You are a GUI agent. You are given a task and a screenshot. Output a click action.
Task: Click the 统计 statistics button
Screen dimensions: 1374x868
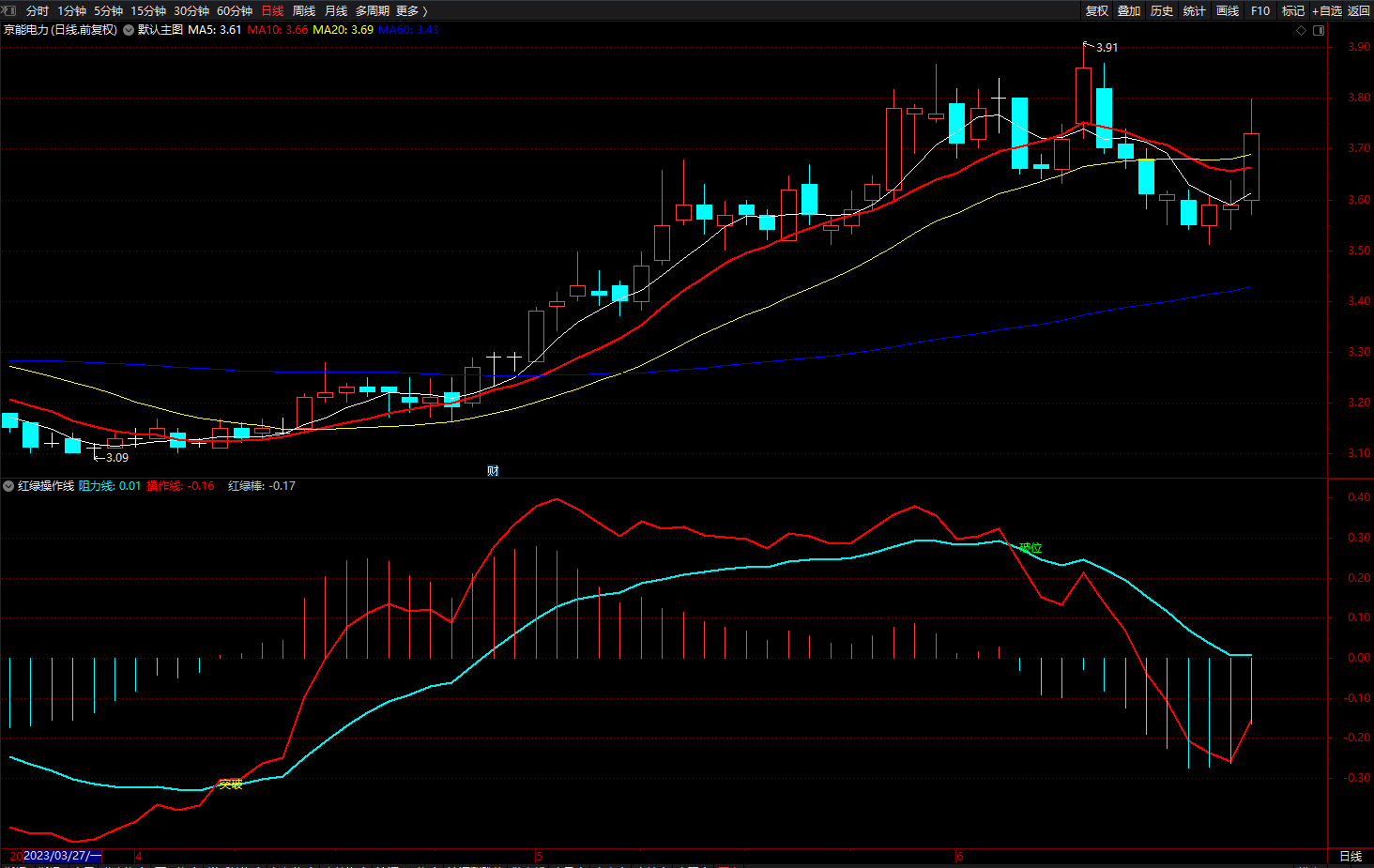1195,11
